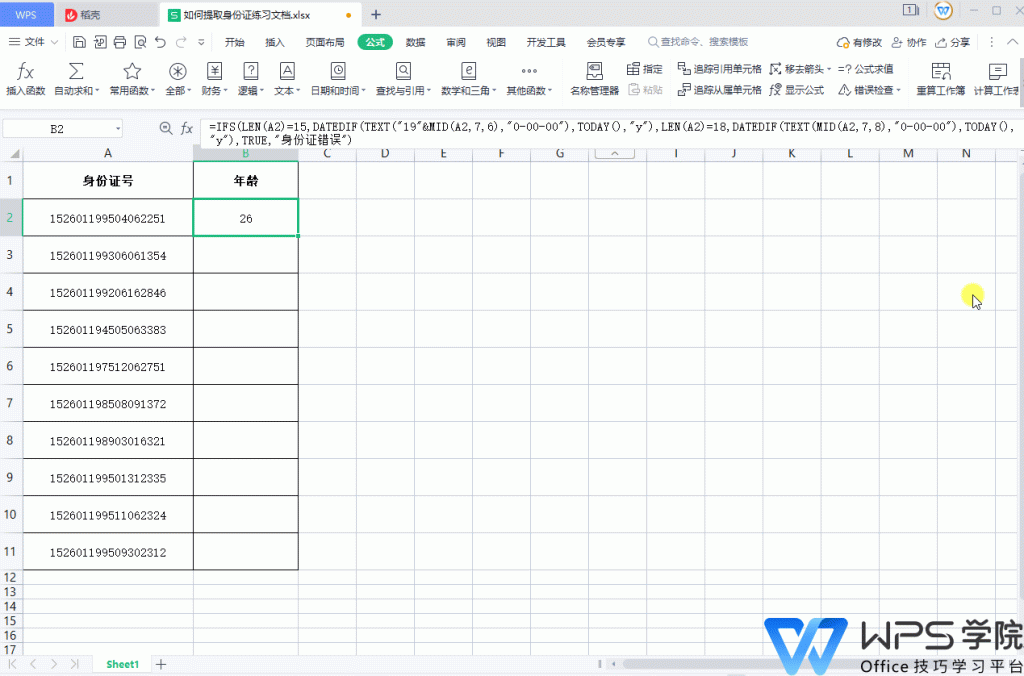Open Text (文本) functions icon
The width and height of the screenshot is (1024, 676).
pyautogui.click(x=287, y=71)
